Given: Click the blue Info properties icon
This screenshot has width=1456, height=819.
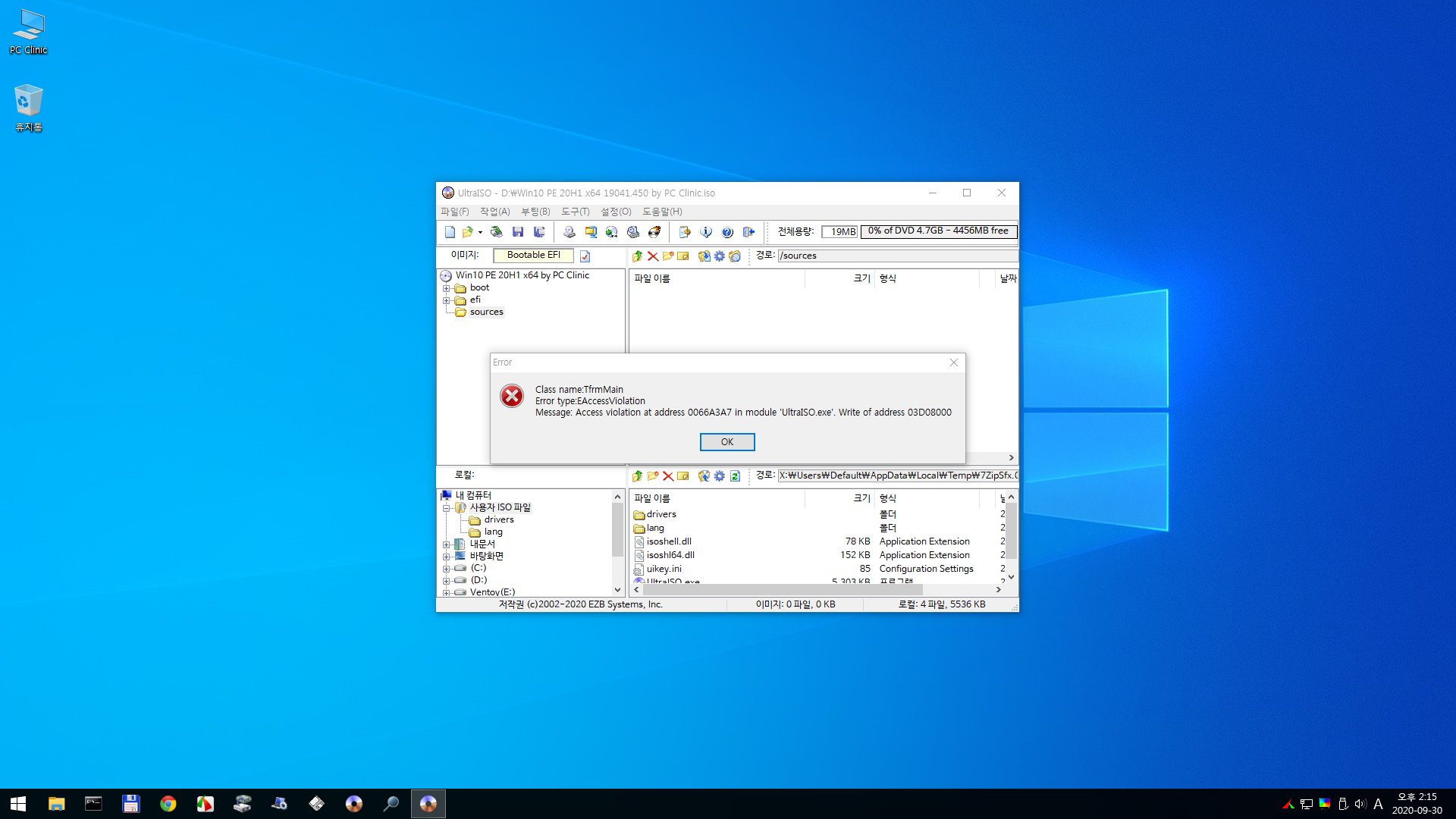Looking at the screenshot, I should [x=705, y=232].
